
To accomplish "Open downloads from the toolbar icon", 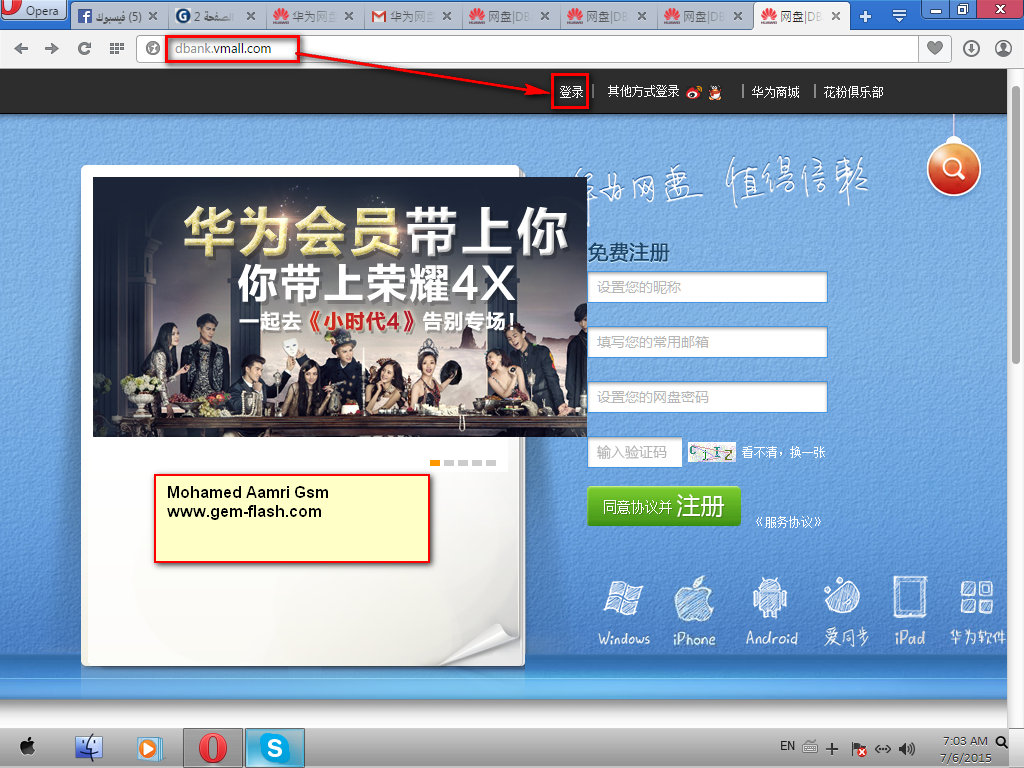I will click(x=971, y=48).
